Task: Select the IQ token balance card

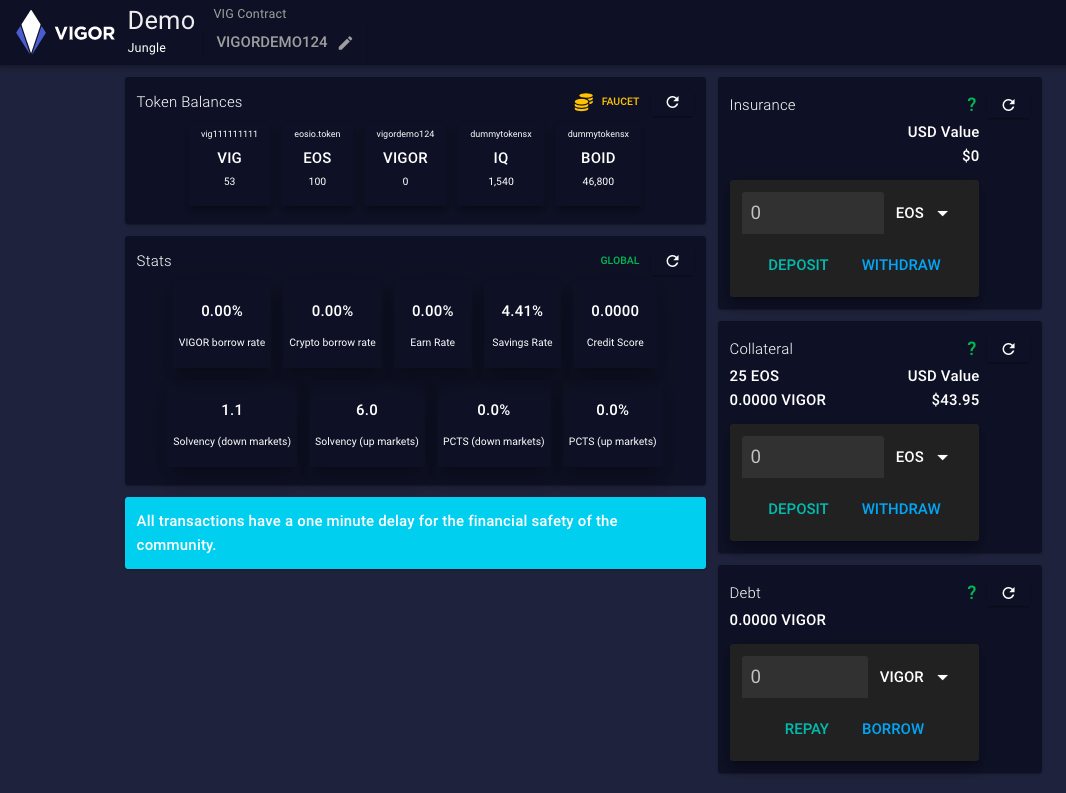Action: [x=501, y=163]
